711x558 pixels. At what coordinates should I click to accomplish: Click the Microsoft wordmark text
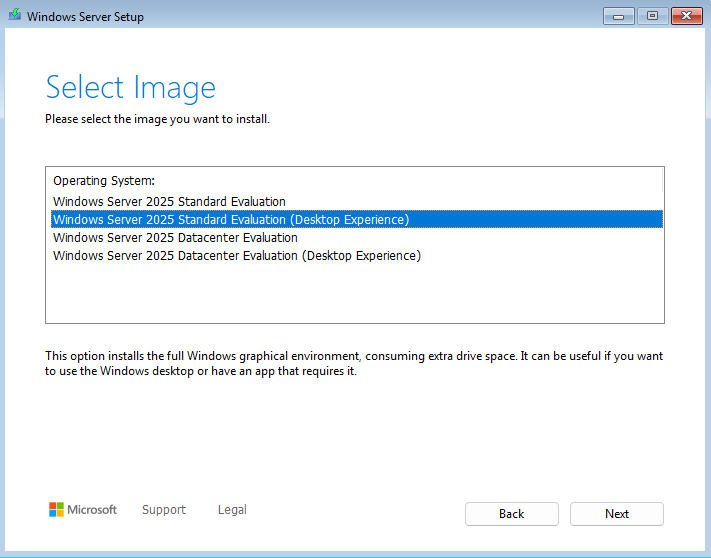(92, 510)
